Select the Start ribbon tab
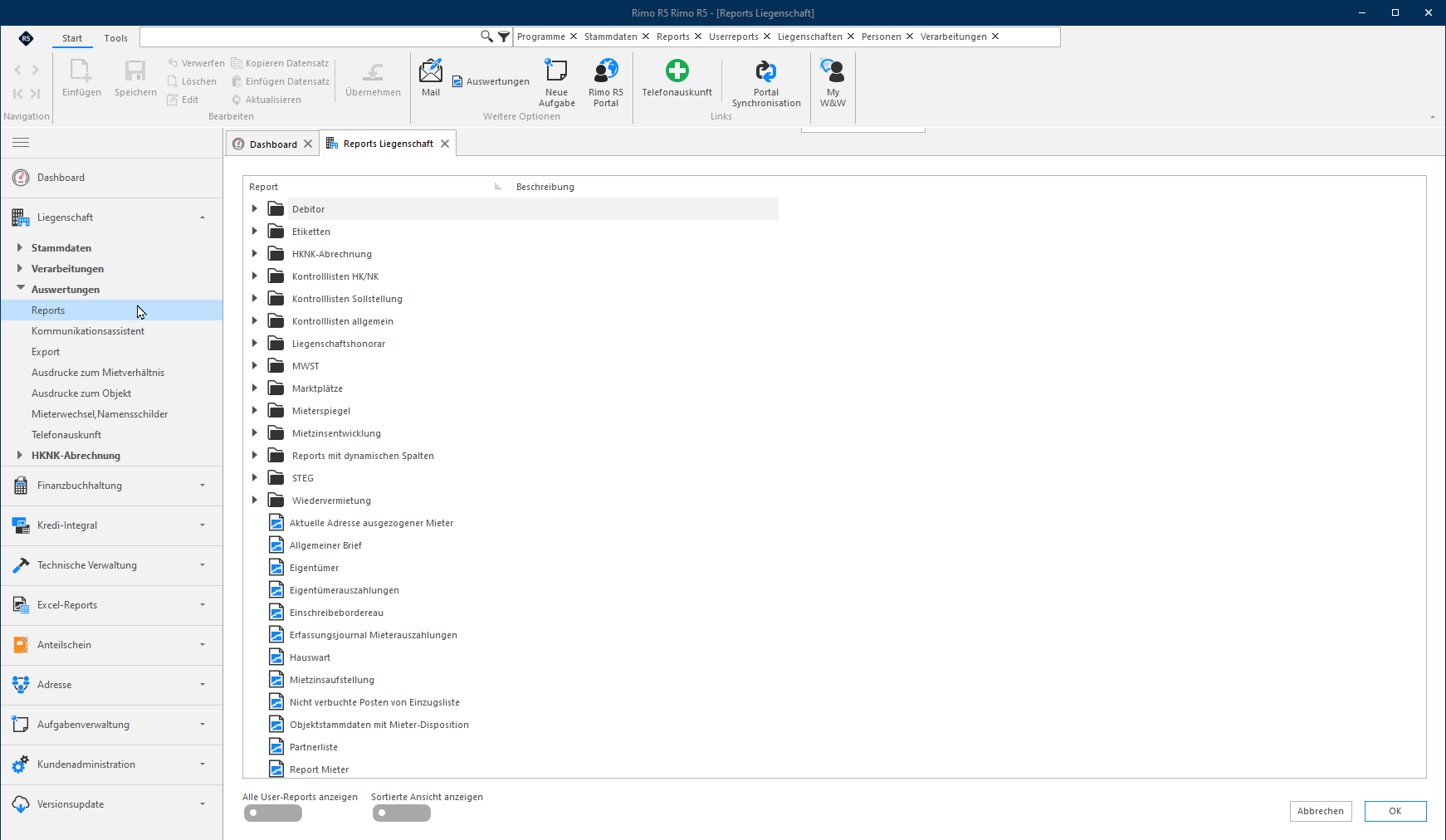Screen dimensions: 1446x840 72,38
